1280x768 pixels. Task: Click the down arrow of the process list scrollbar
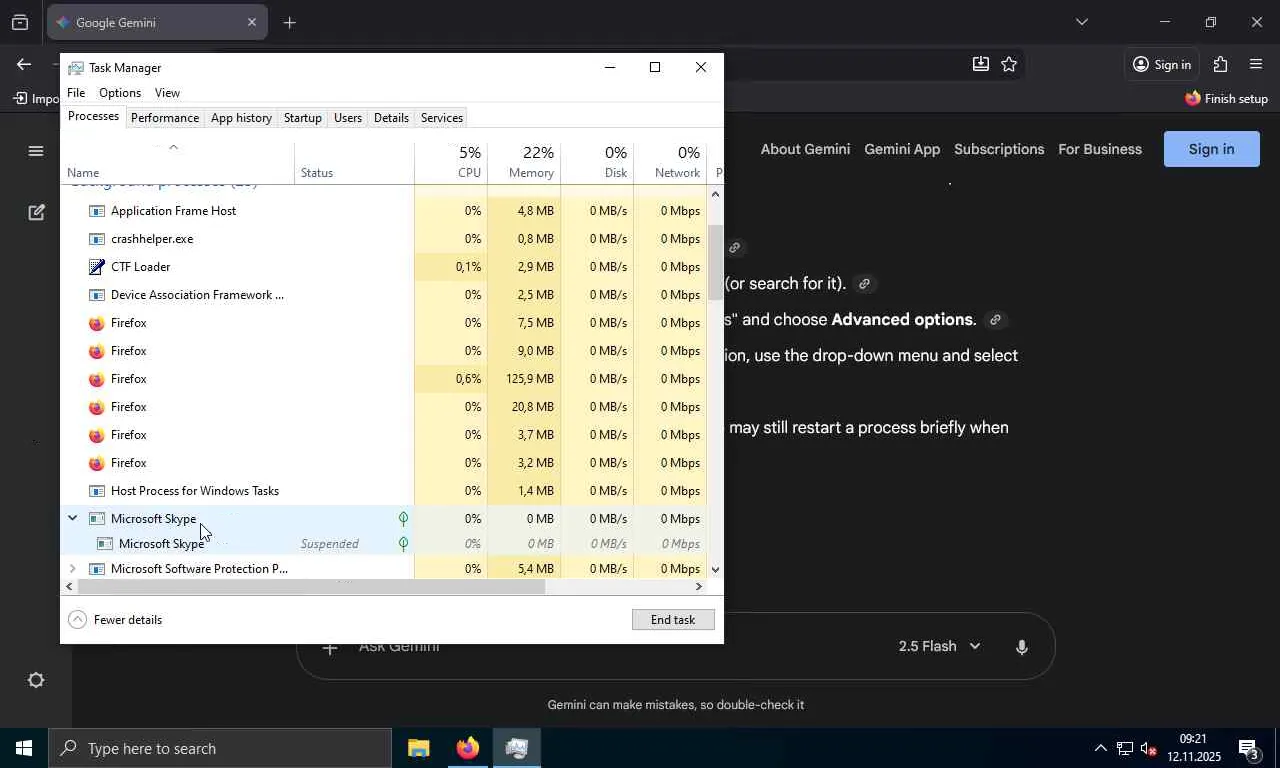tap(715, 570)
